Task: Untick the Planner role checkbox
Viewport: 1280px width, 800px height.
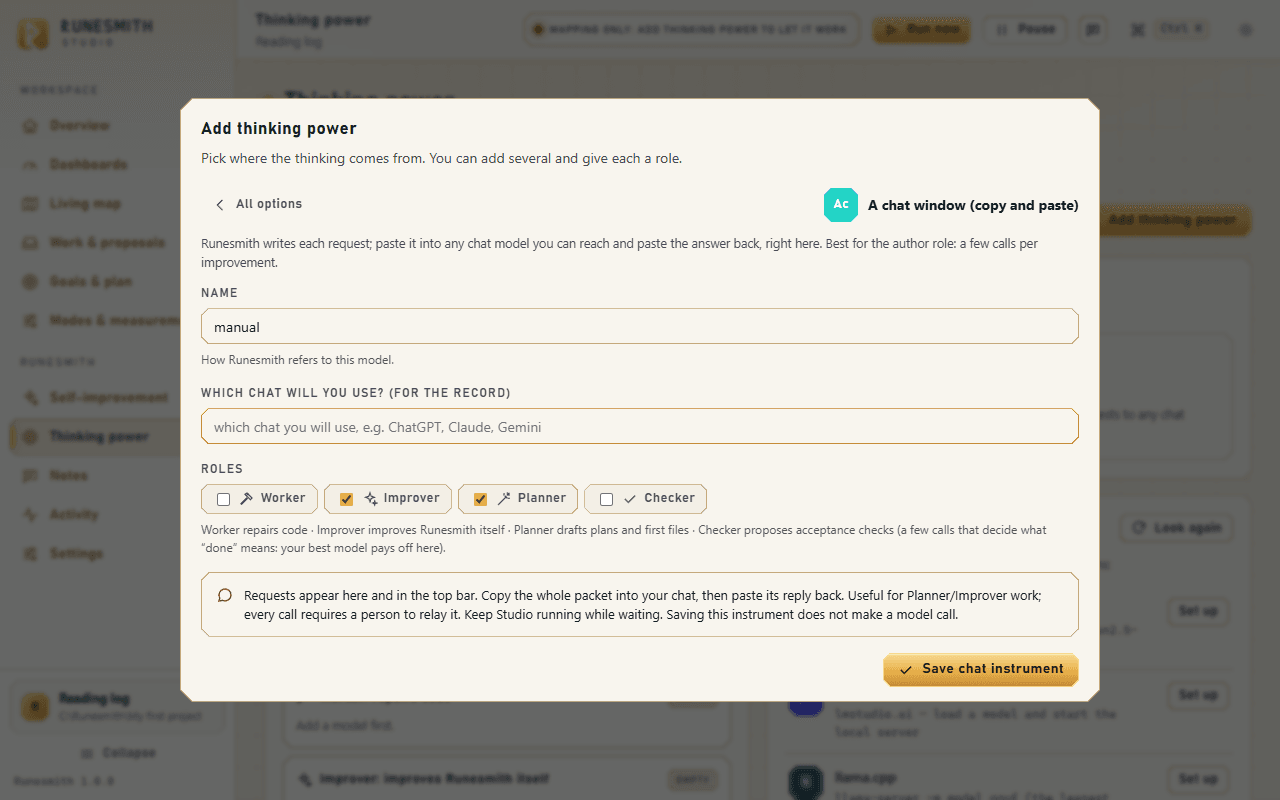Action: pos(480,499)
